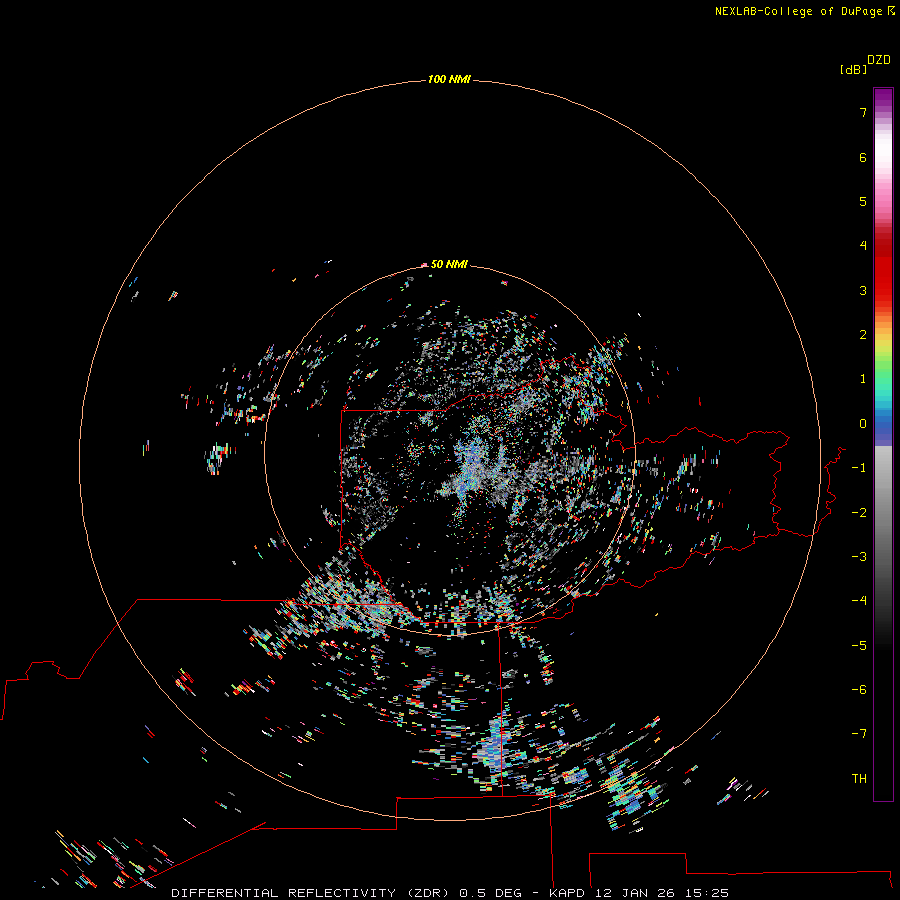Click the 2 dB legend value
This screenshot has height=900, width=900.
tap(863, 335)
